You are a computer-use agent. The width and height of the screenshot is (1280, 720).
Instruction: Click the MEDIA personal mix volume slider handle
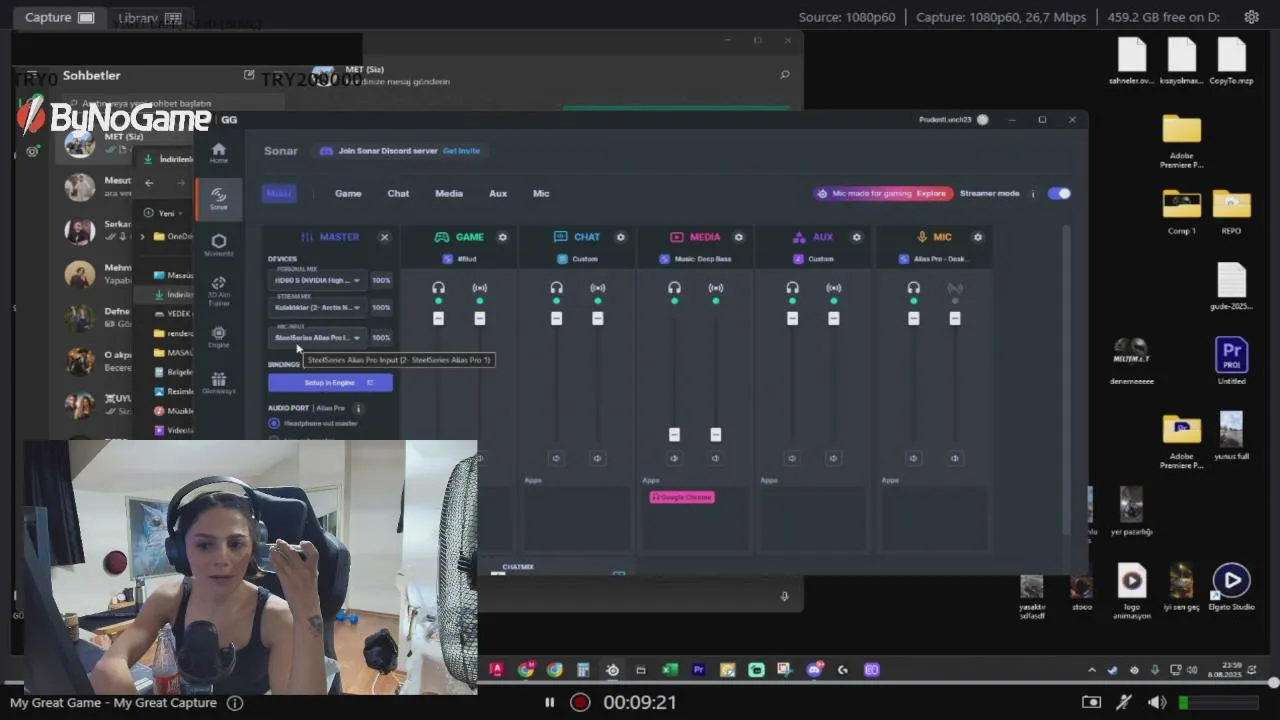pyautogui.click(x=674, y=434)
